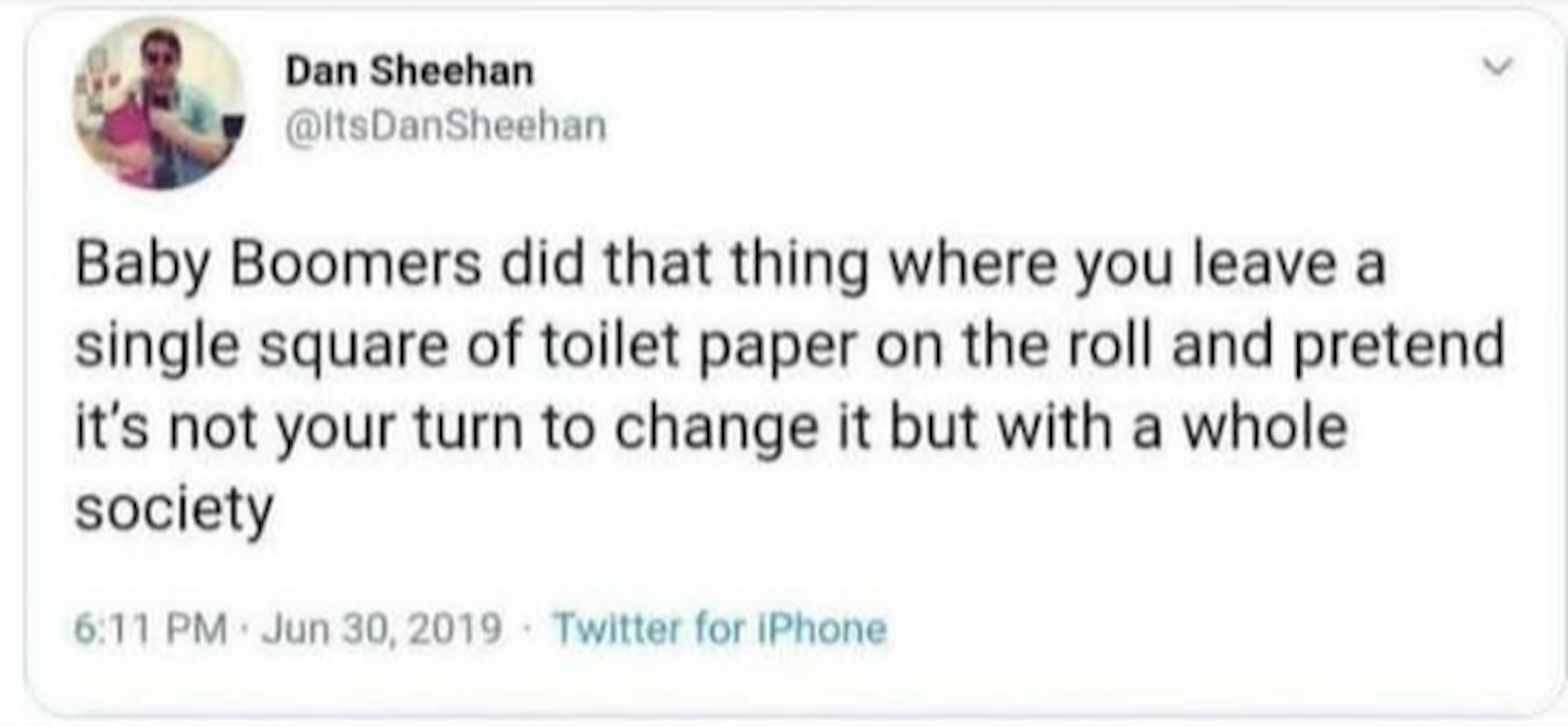Click the word "where" in the tweet

[971, 263]
